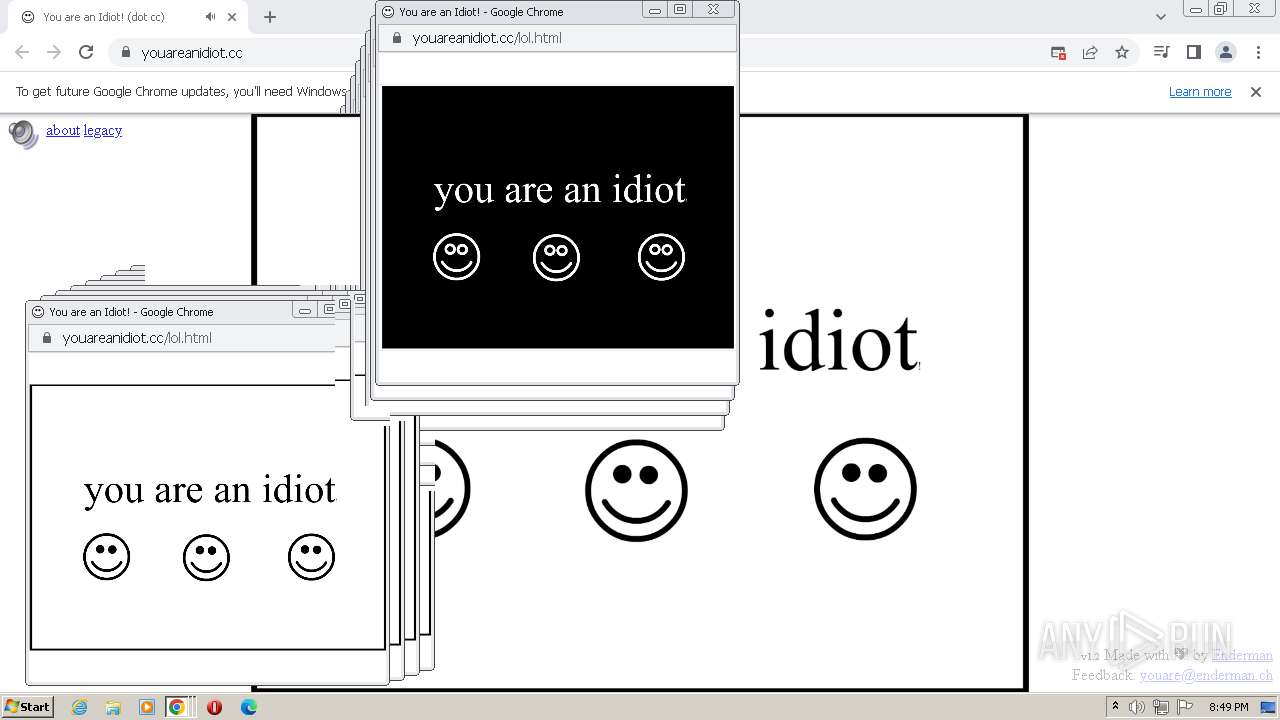Click the lock icon in lower-left popup's address bar

[47, 338]
